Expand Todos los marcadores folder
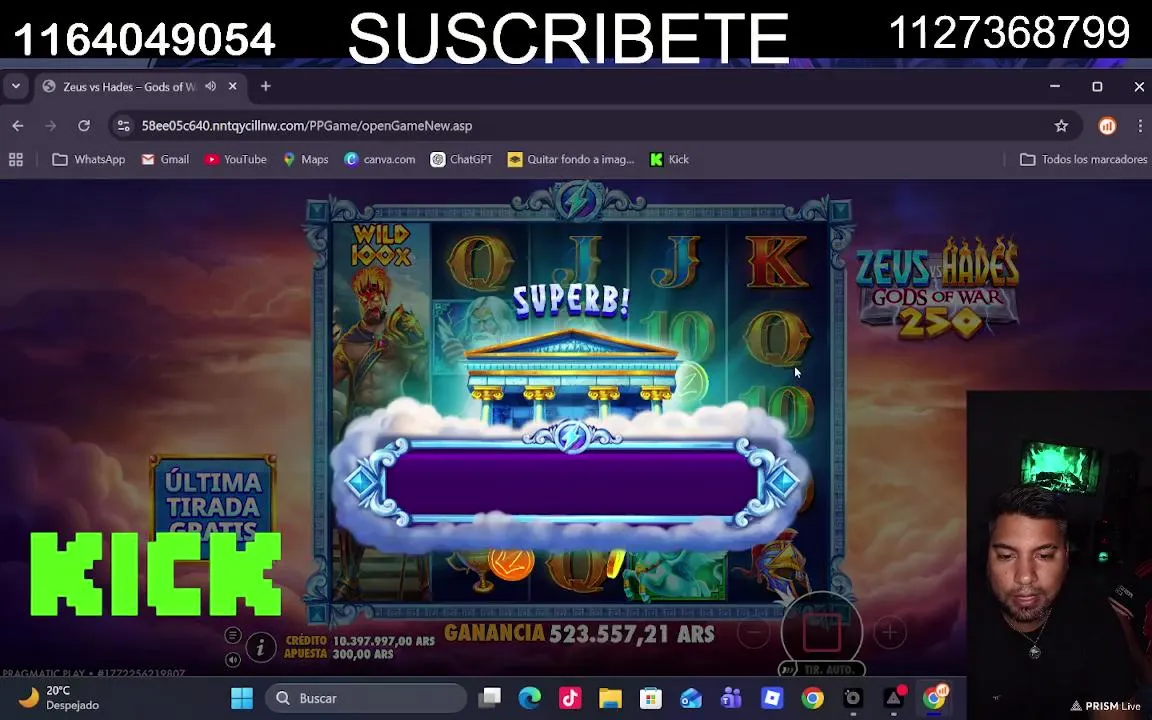The image size is (1152, 720). coord(1084,159)
